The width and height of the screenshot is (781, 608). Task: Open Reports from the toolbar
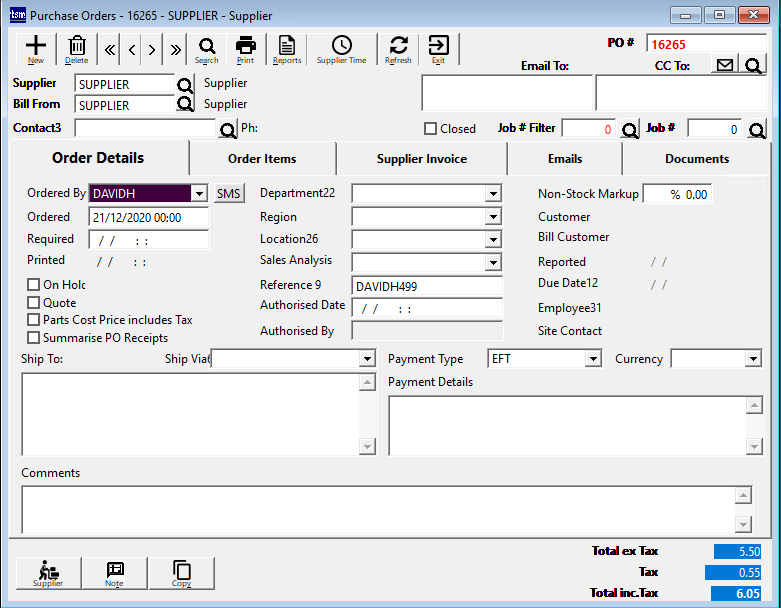tap(287, 48)
